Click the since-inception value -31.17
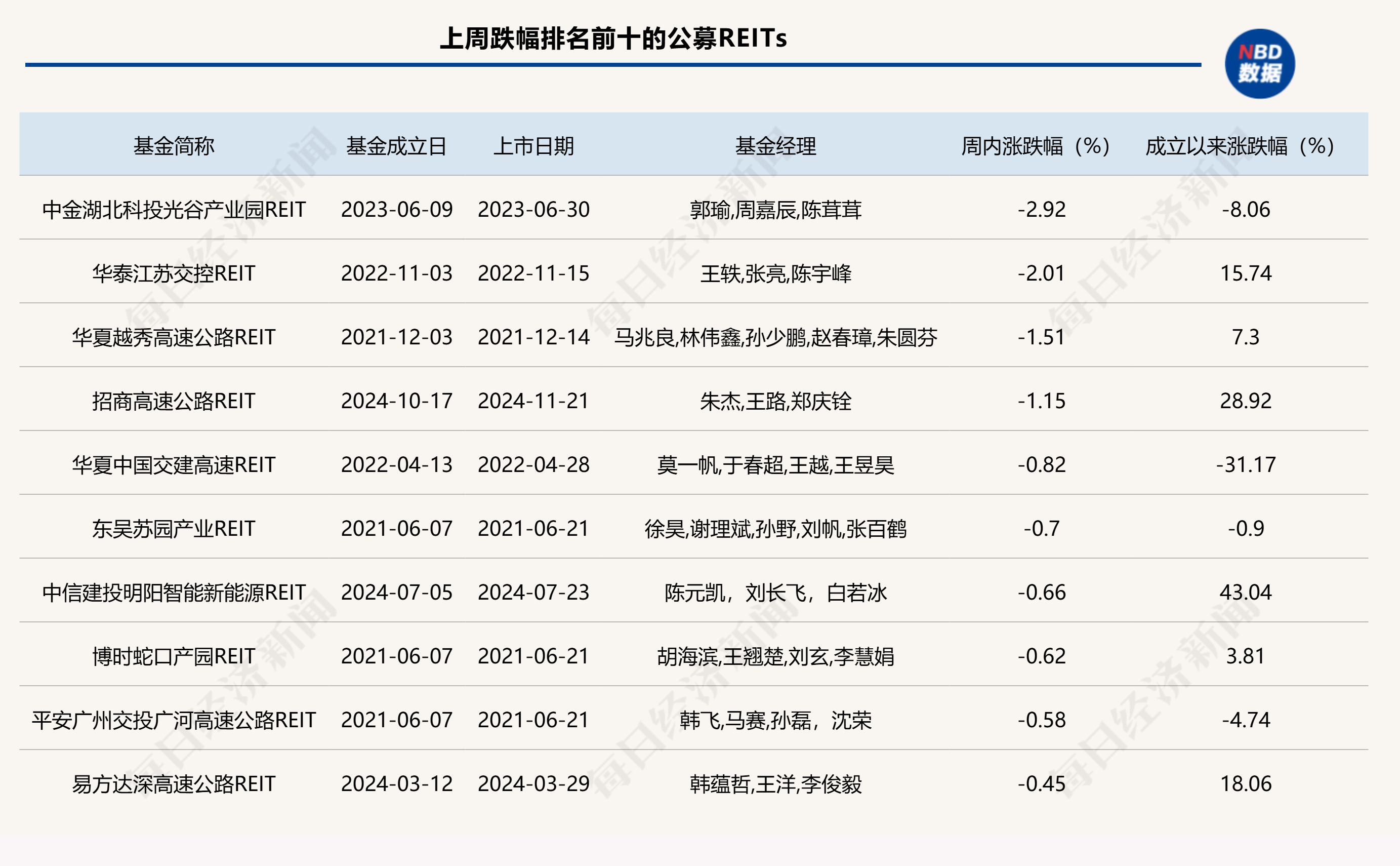 click(1246, 464)
